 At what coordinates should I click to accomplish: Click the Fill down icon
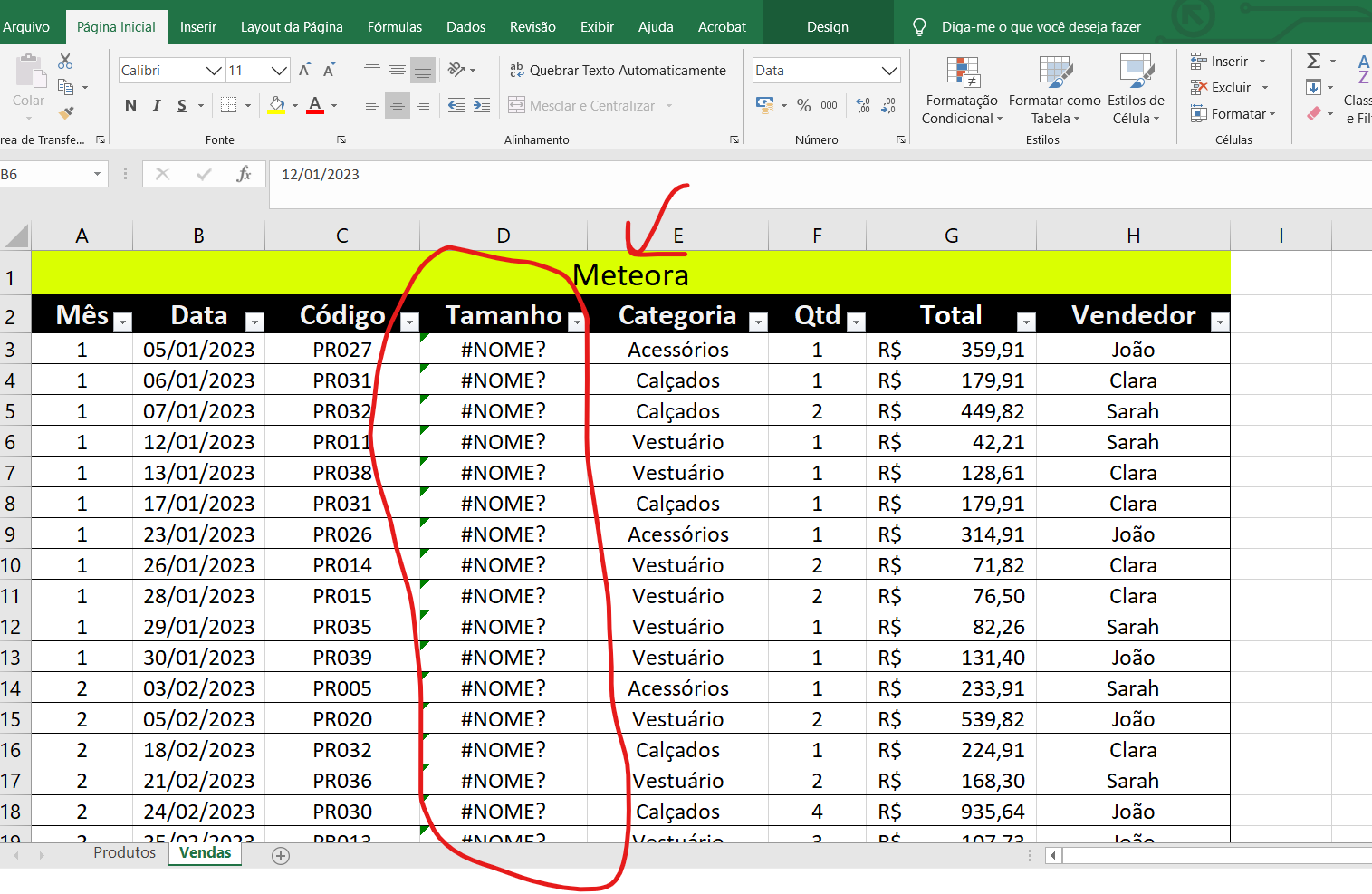tap(1313, 87)
